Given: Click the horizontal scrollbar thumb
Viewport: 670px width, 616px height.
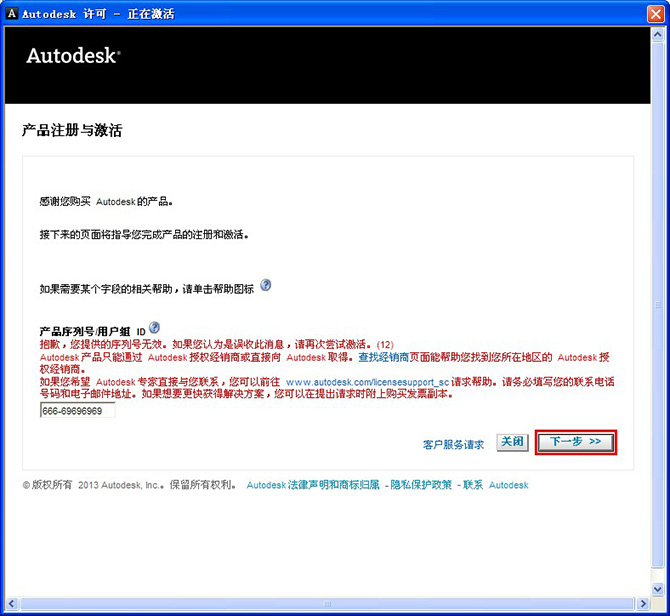Looking at the screenshot, I should tap(327, 604).
